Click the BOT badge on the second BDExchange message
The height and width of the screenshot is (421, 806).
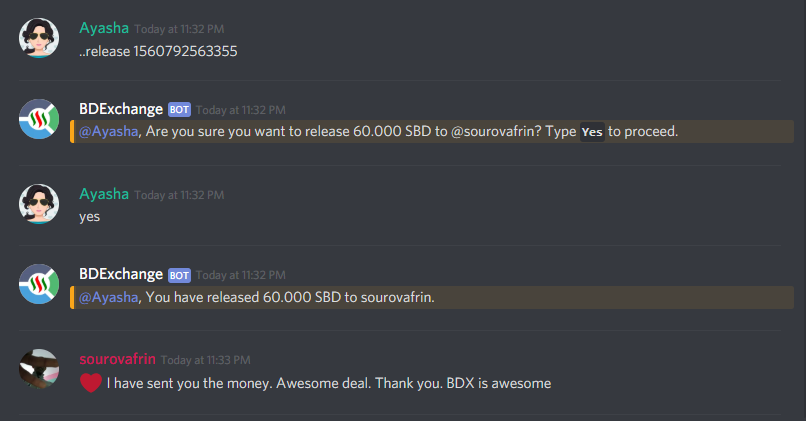[x=179, y=275]
